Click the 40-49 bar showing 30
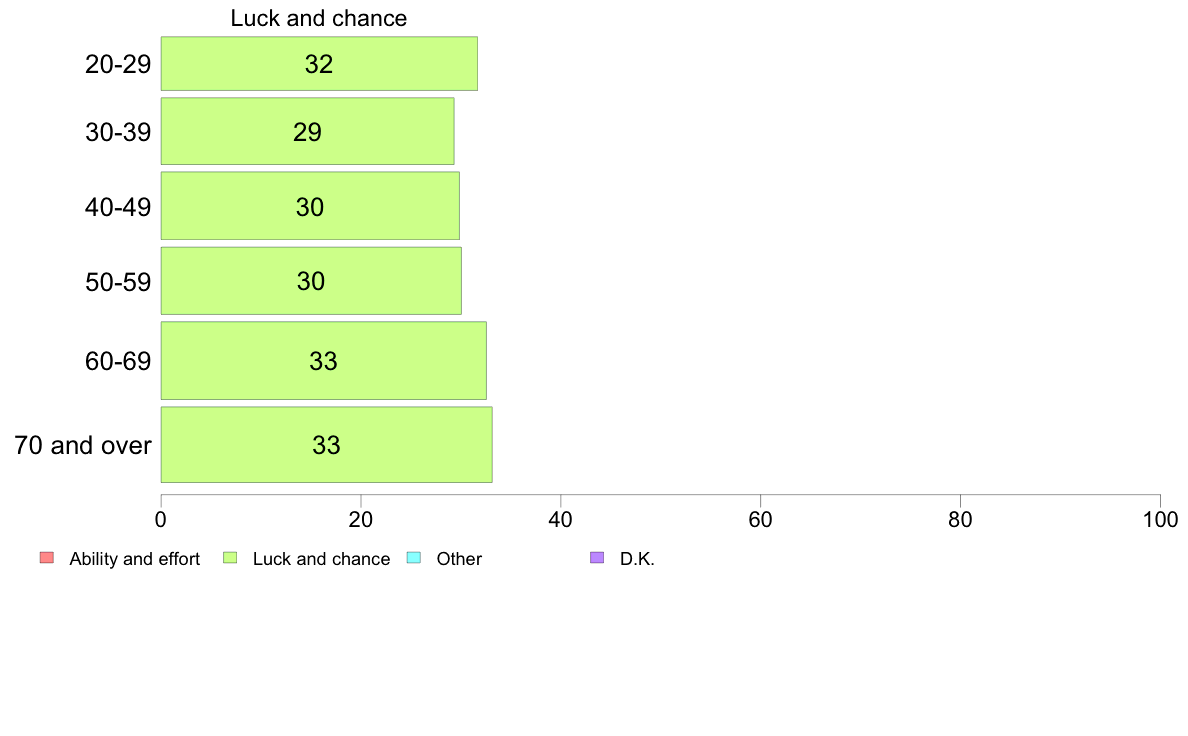The image size is (1188, 736). 310,205
